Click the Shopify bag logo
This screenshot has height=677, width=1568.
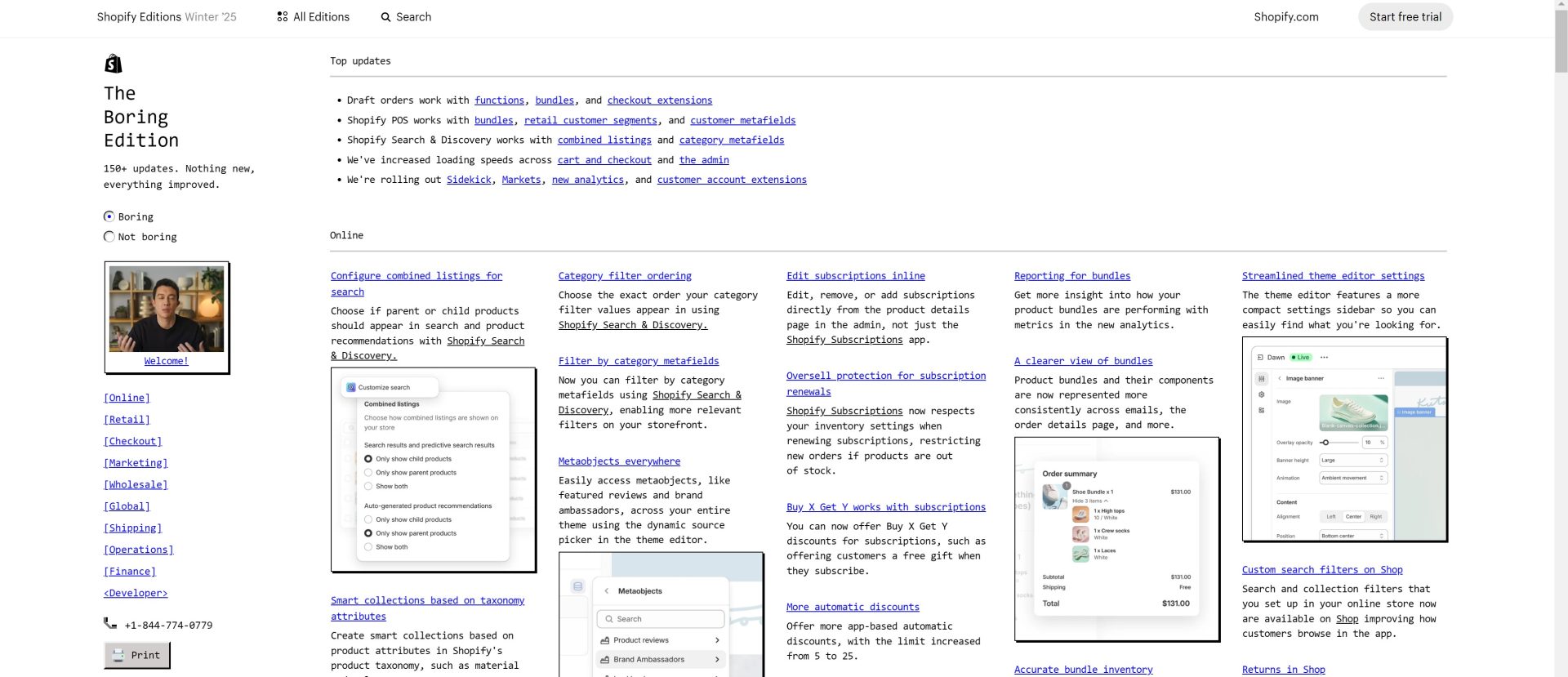point(114,64)
